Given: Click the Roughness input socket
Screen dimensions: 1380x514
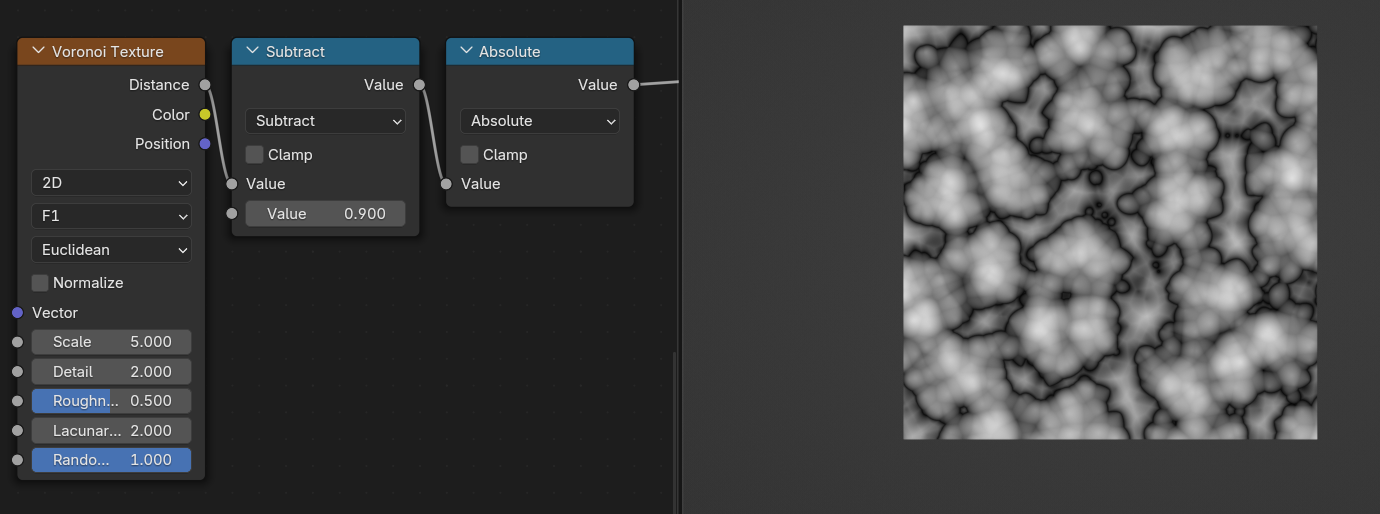Looking at the screenshot, I should (x=17, y=401).
